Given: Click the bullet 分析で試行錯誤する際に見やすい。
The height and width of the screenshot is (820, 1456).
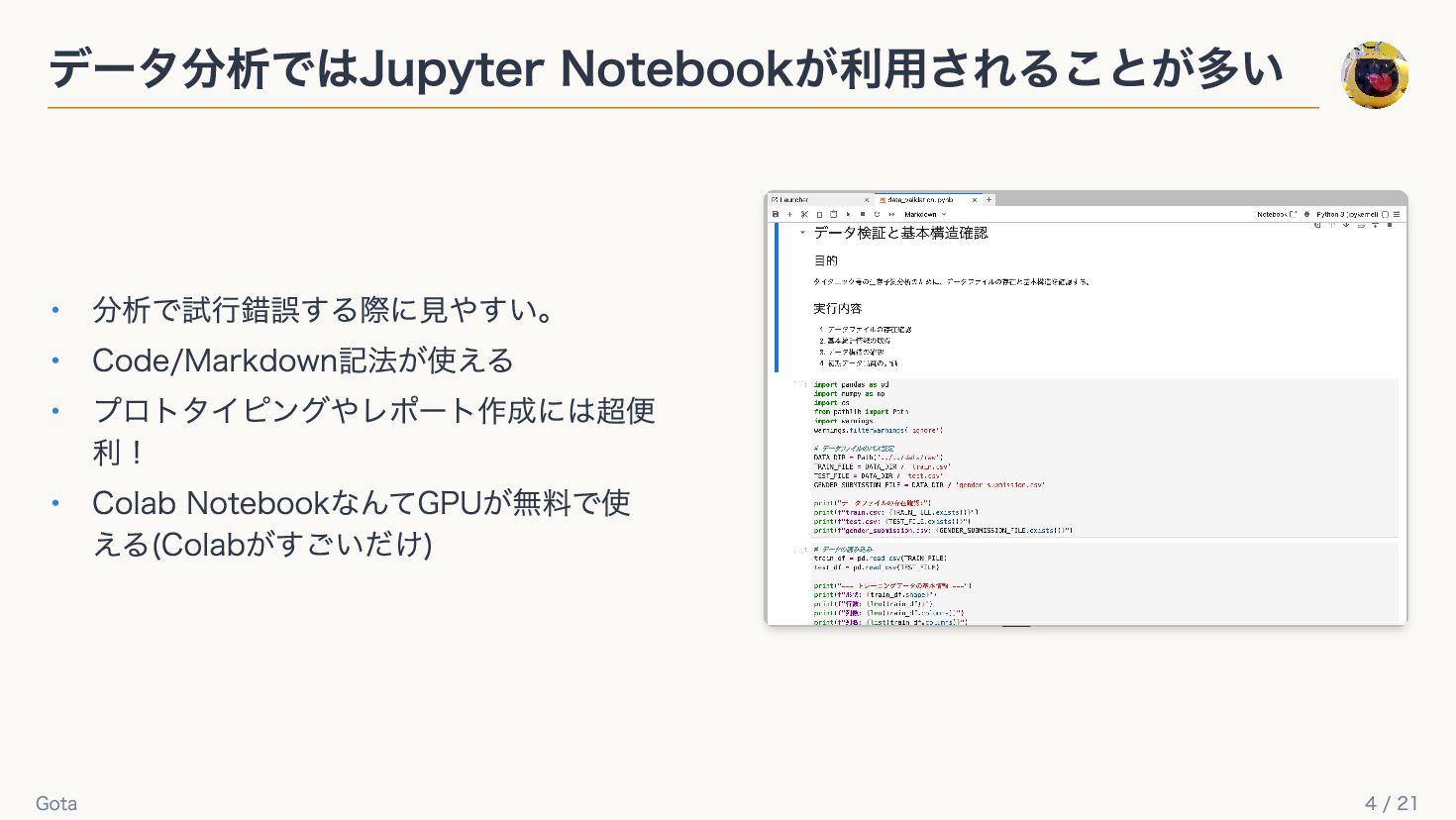Looking at the screenshot, I should coord(325,310).
